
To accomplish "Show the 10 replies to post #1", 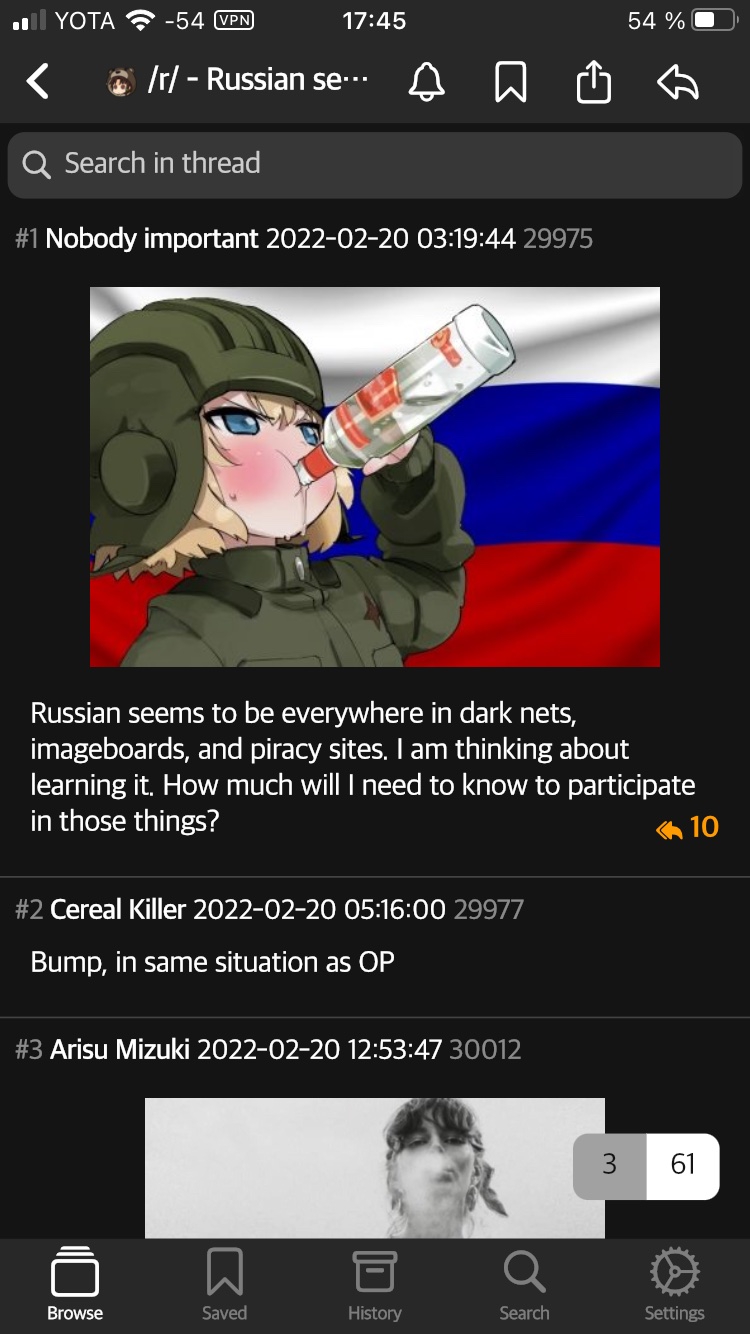I will tap(688, 827).
